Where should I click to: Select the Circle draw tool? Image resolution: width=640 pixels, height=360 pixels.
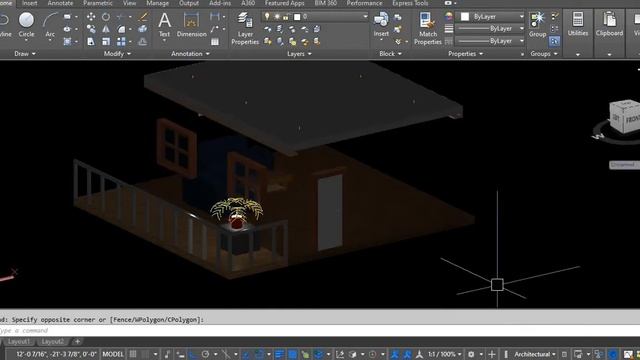tap(26, 25)
